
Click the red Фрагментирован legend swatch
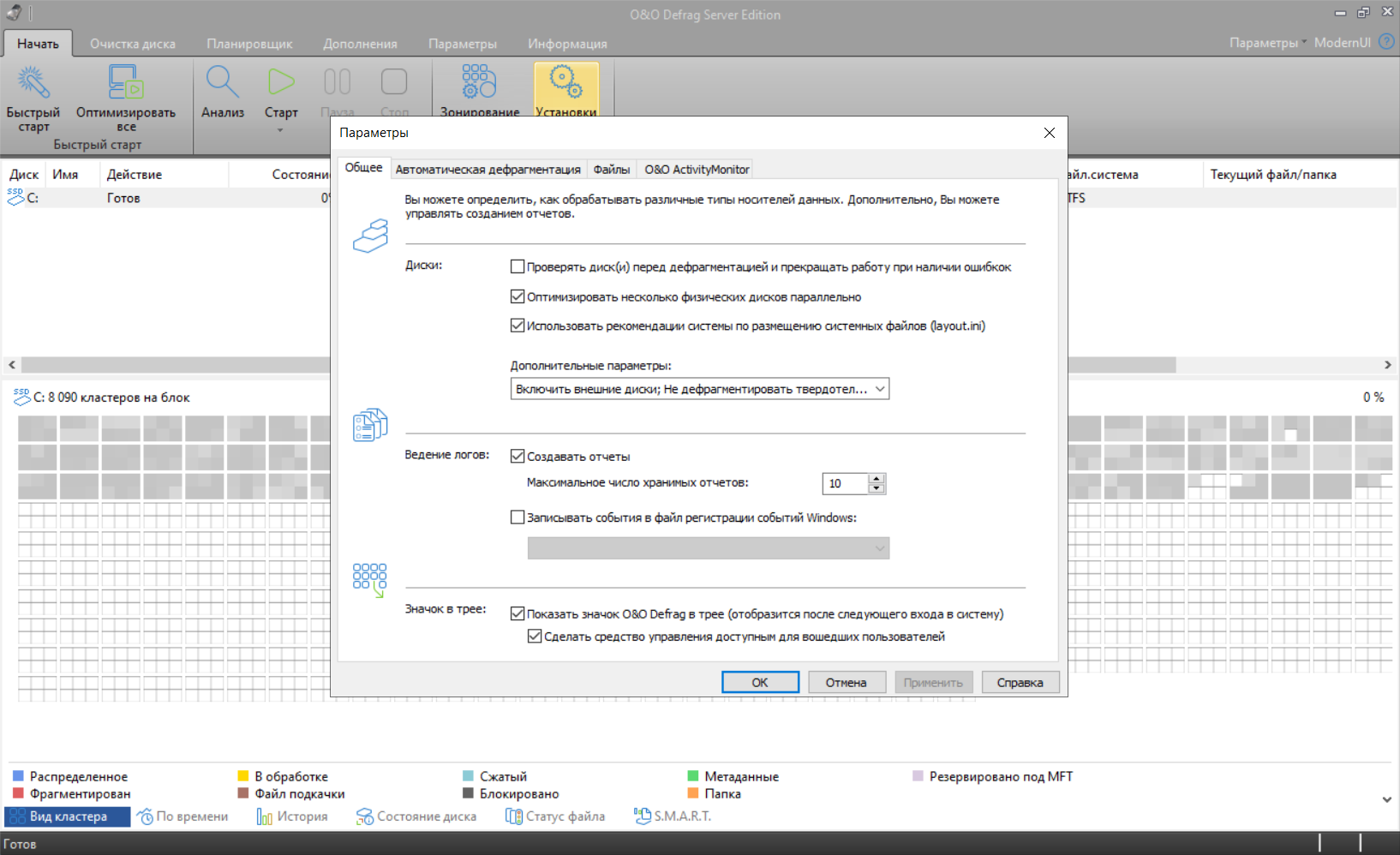point(18,793)
